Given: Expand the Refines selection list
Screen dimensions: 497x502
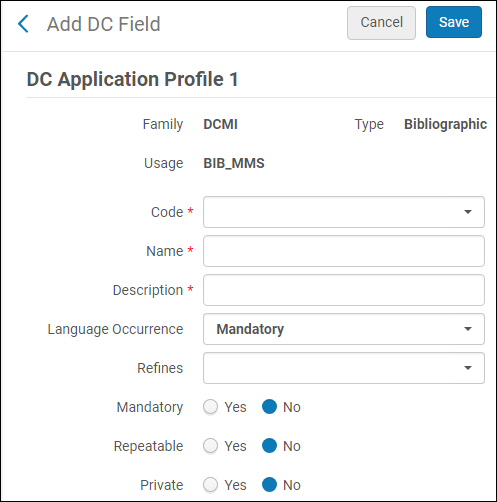Looking at the screenshot, I should click(344, 368).
